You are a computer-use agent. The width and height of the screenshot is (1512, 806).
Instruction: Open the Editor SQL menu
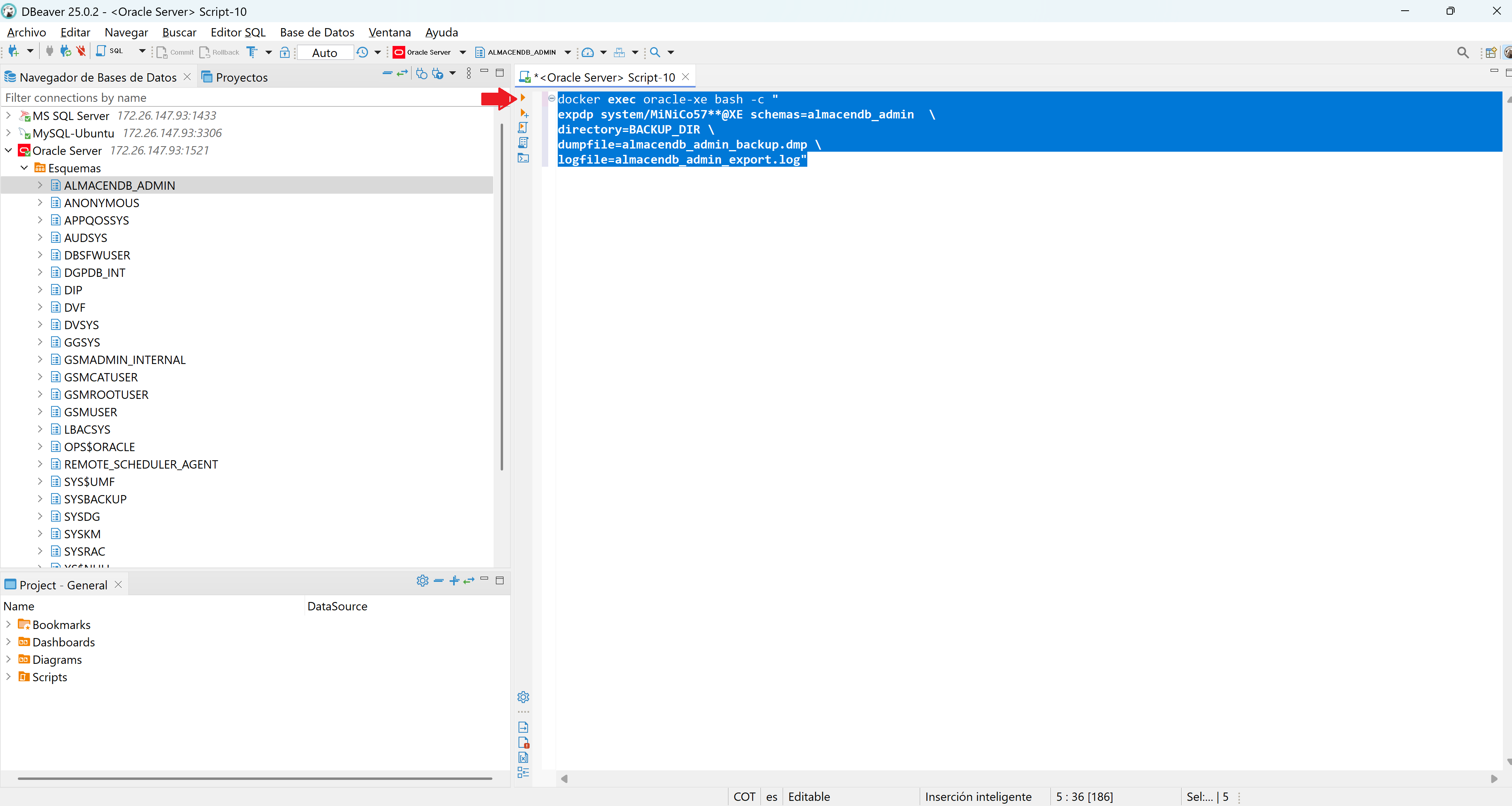click(238, 32)
